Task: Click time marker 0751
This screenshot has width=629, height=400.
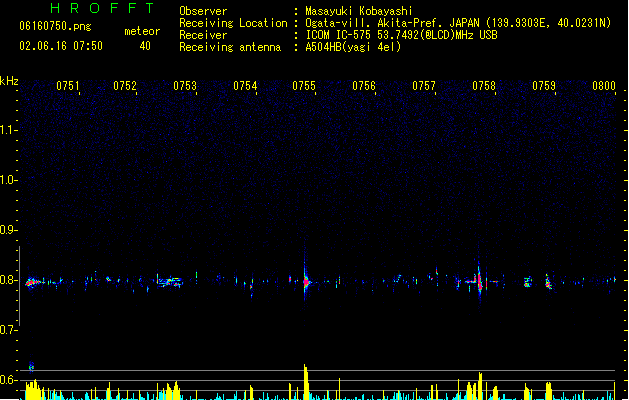Action: [x=68, y=86]
